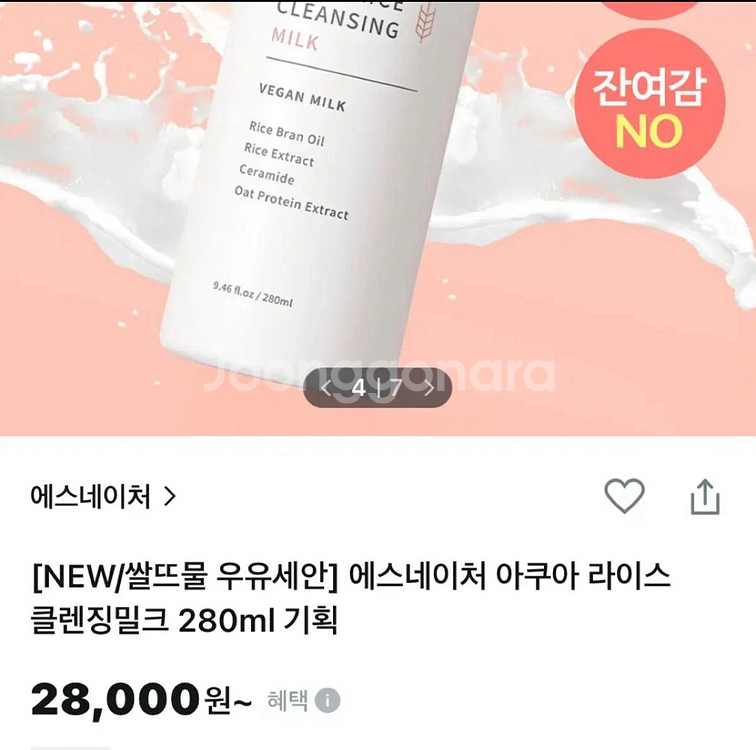Open the 혜택 info circle icon
The height and width of the screenshot is (750, 756).
[327, 700]
